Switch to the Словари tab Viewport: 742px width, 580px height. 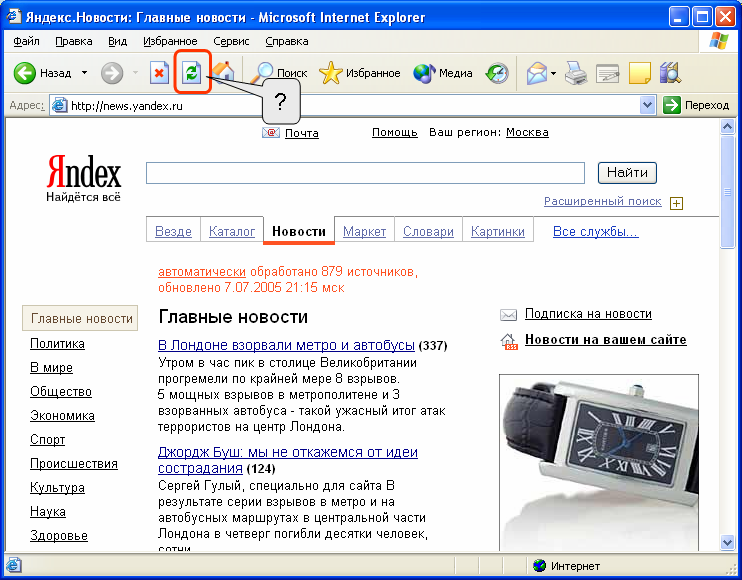[428, 231]
